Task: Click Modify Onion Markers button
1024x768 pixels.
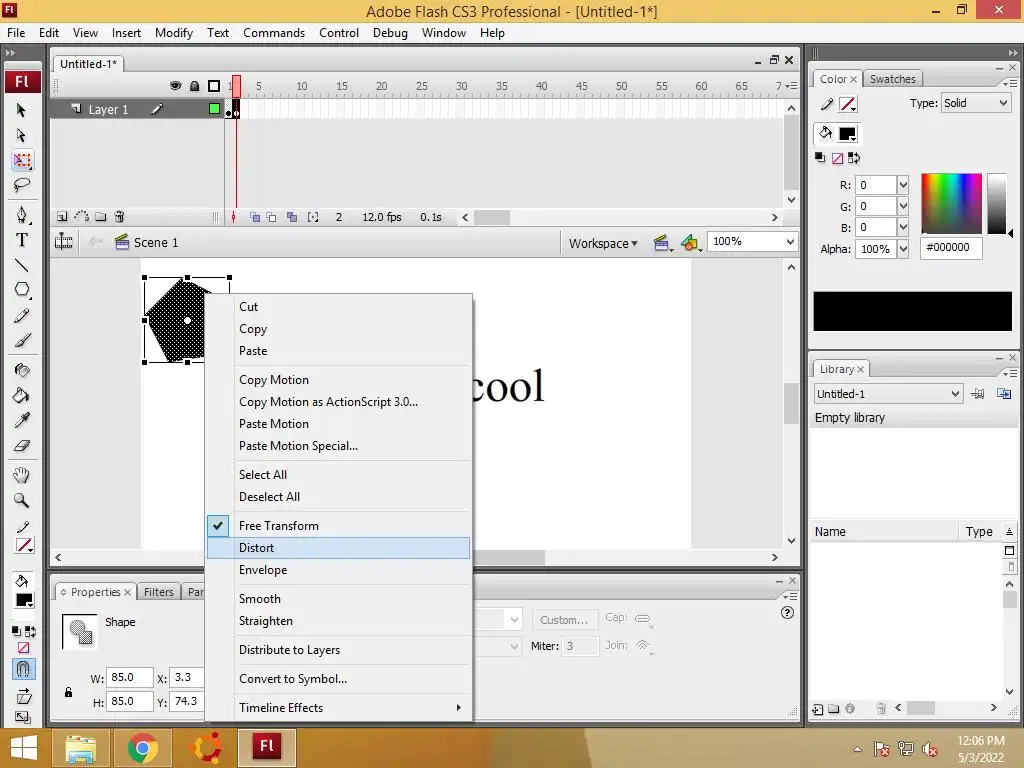Action: (313, 217)
